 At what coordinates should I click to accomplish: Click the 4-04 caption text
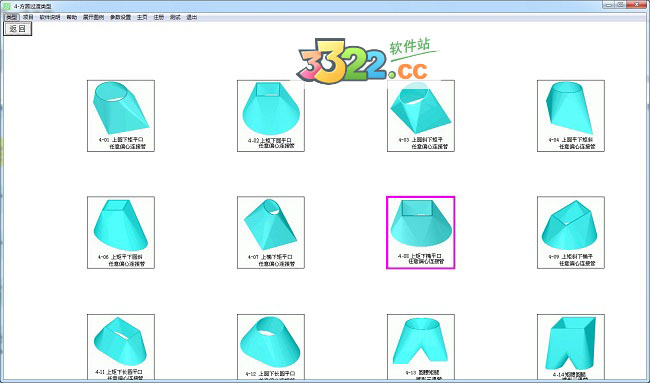[x=572, y=143]
